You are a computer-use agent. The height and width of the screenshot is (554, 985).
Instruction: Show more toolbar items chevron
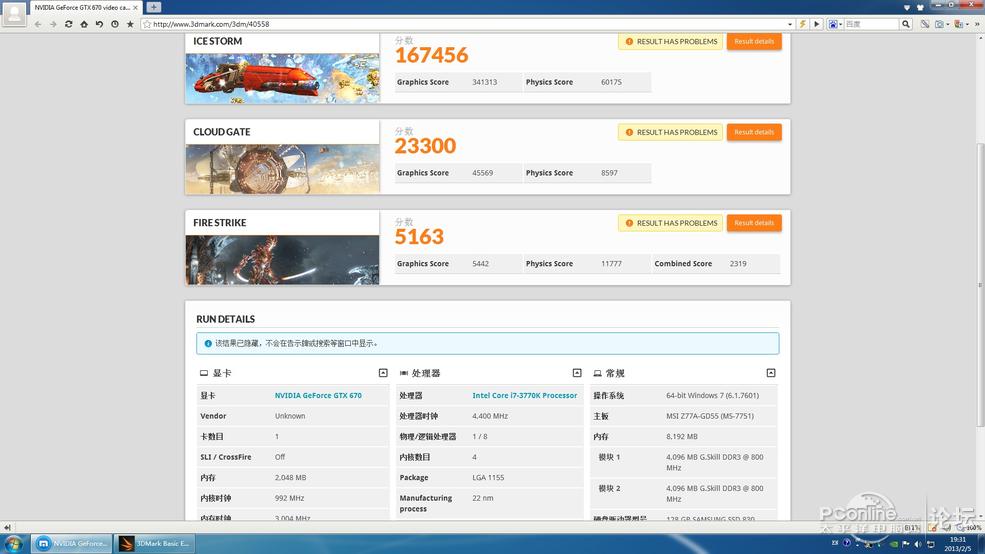977,24
